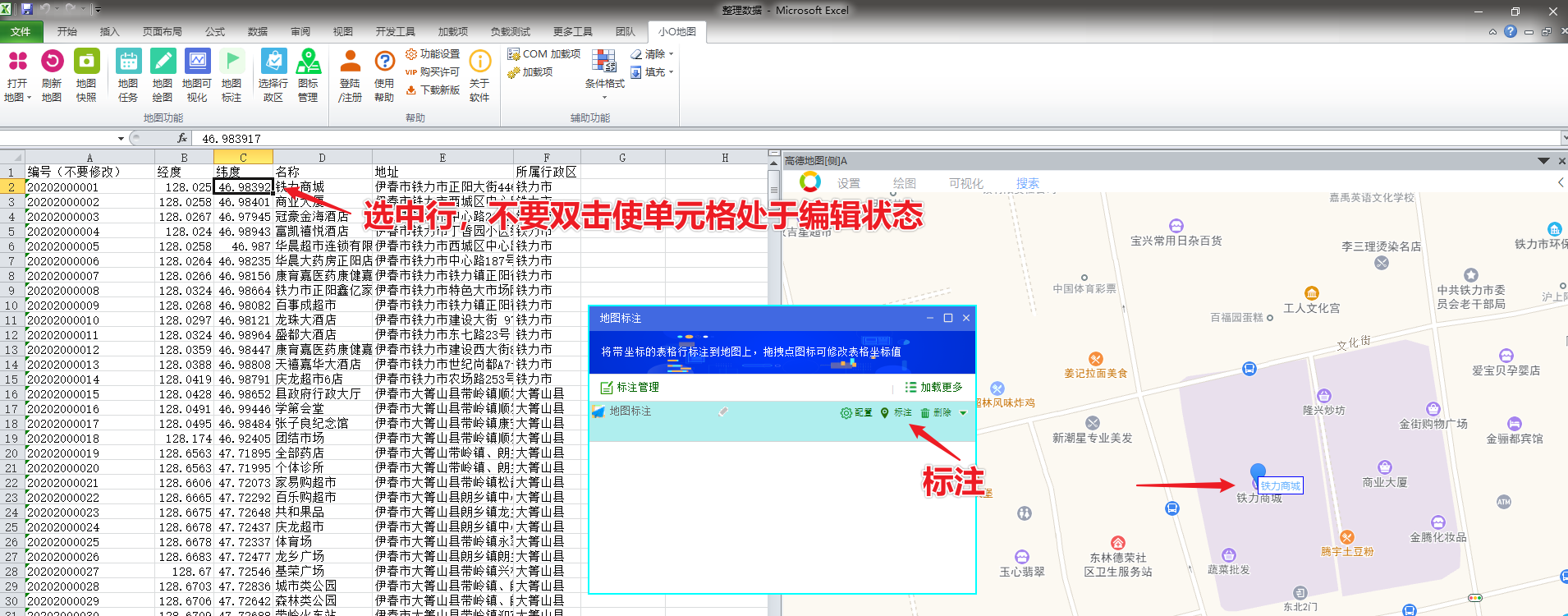Open the 设置 tab in map pane

point(849,183)
